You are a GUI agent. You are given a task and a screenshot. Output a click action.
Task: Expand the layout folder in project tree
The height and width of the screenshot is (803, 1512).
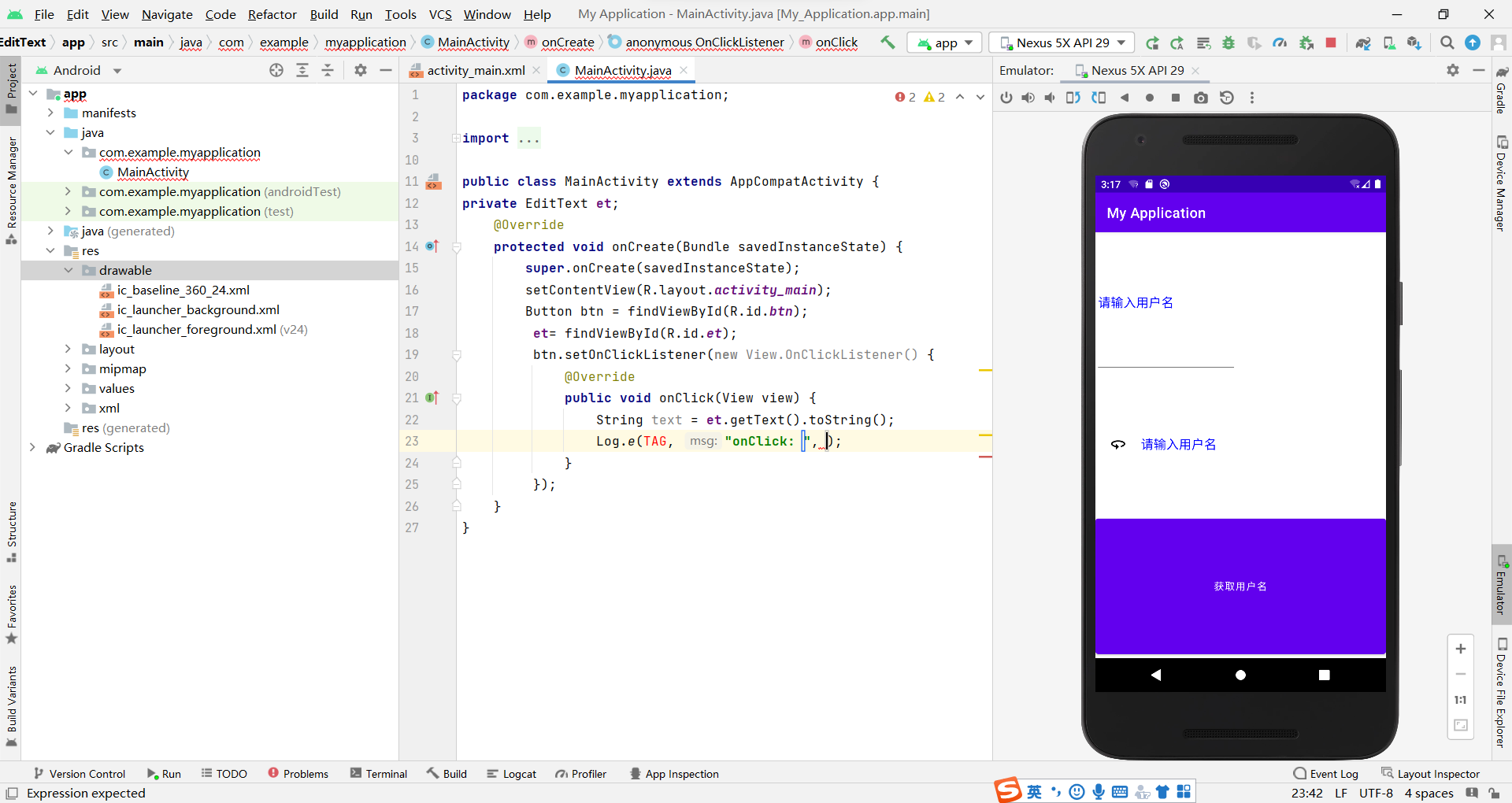[x=69, y=349]
